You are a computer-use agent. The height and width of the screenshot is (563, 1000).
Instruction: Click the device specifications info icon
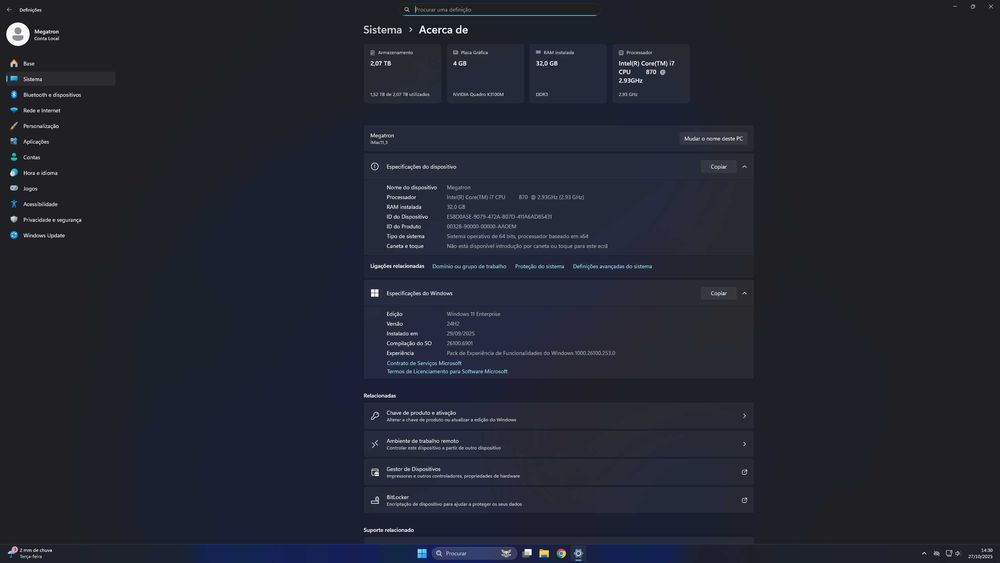[x=374, y=166]
